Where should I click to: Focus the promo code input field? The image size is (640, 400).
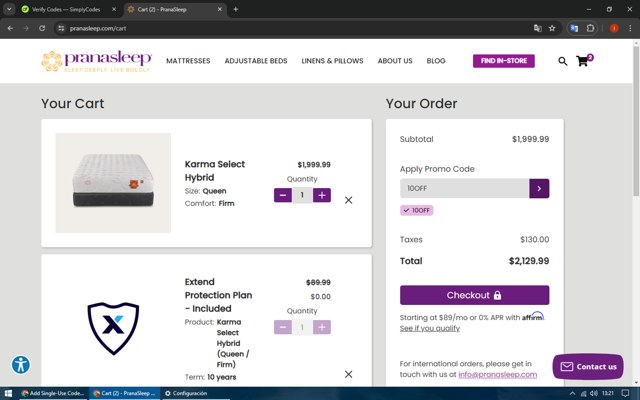[464, 189]
